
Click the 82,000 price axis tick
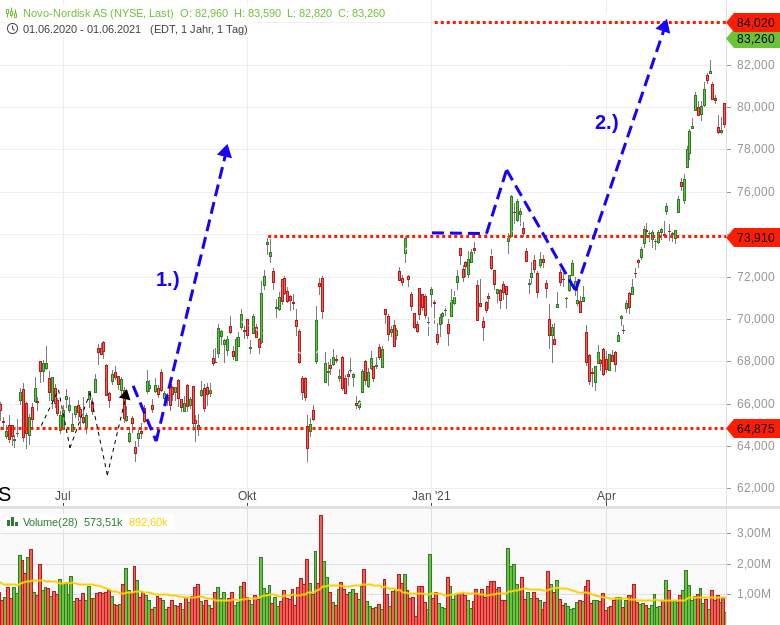(756, 65)
